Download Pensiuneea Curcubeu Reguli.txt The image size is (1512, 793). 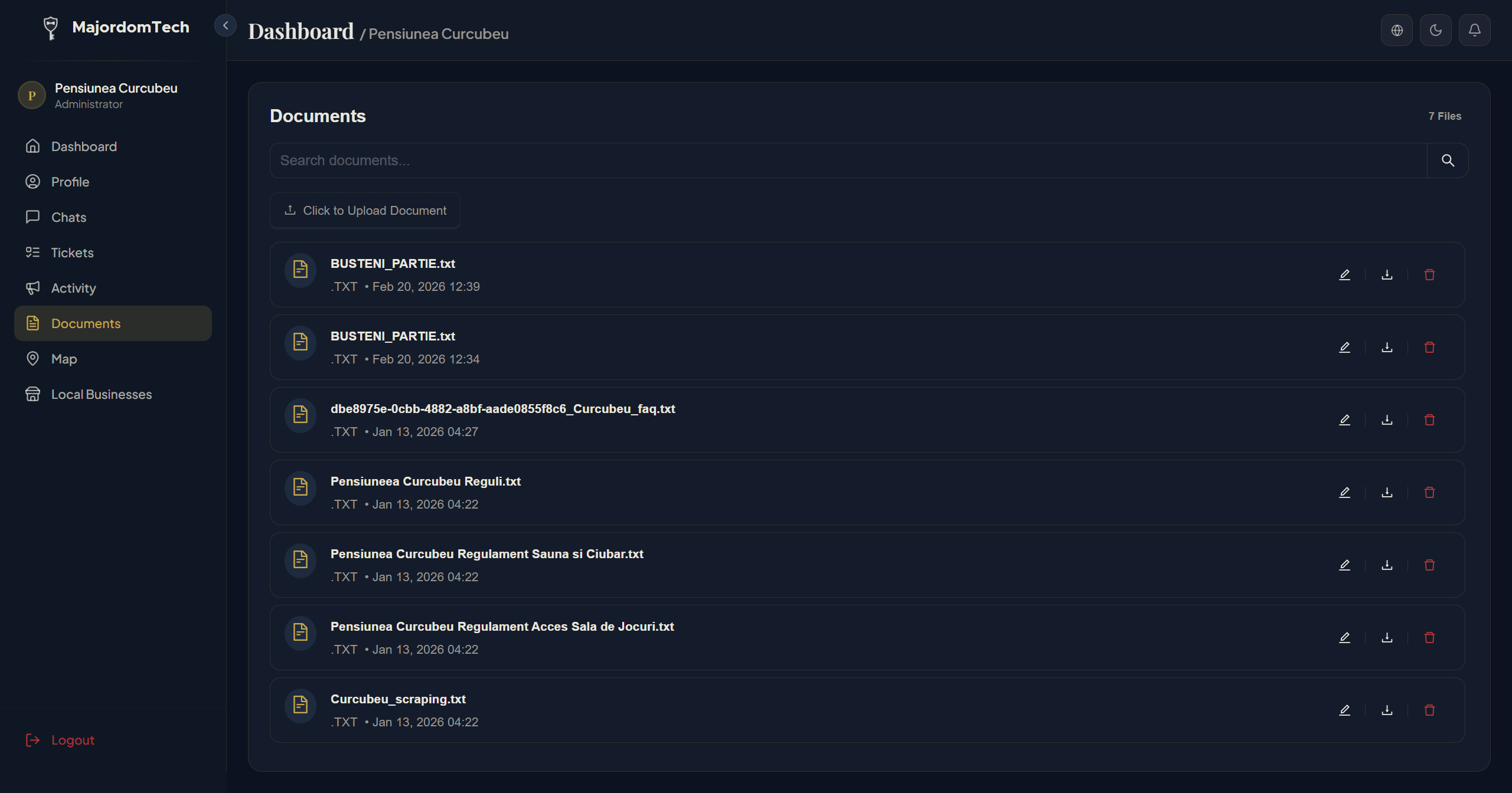coord(1387,491)
